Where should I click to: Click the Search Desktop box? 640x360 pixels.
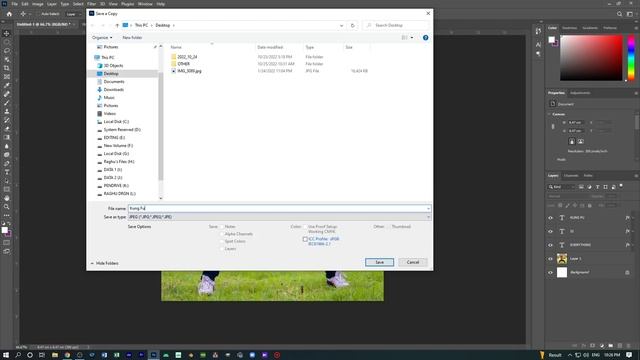[396, 25]
